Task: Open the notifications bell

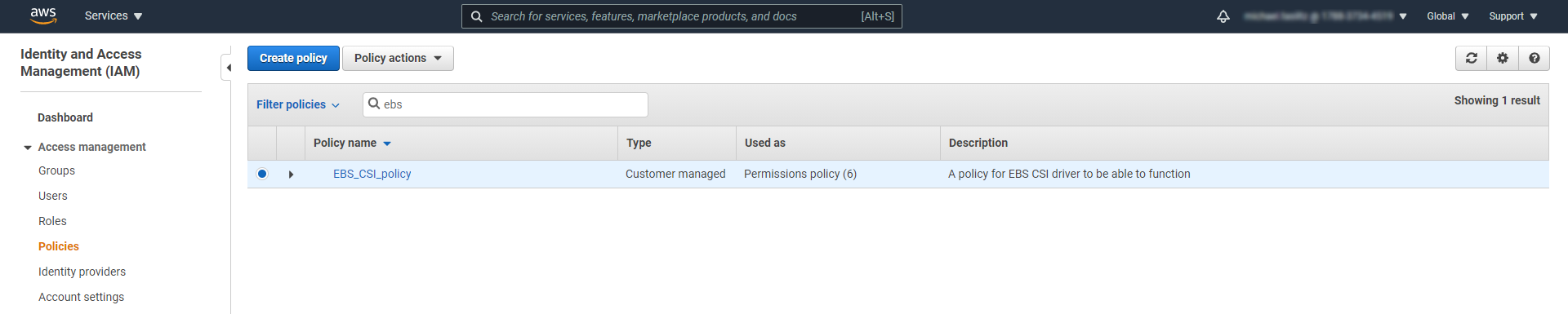Action: (1223, 16)
